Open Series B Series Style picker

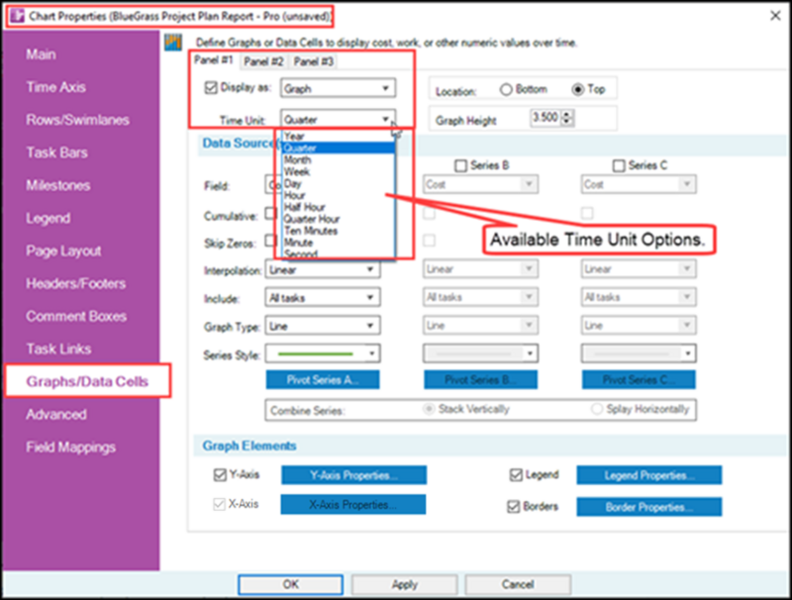pyautogui.click(x=480, y=354)
